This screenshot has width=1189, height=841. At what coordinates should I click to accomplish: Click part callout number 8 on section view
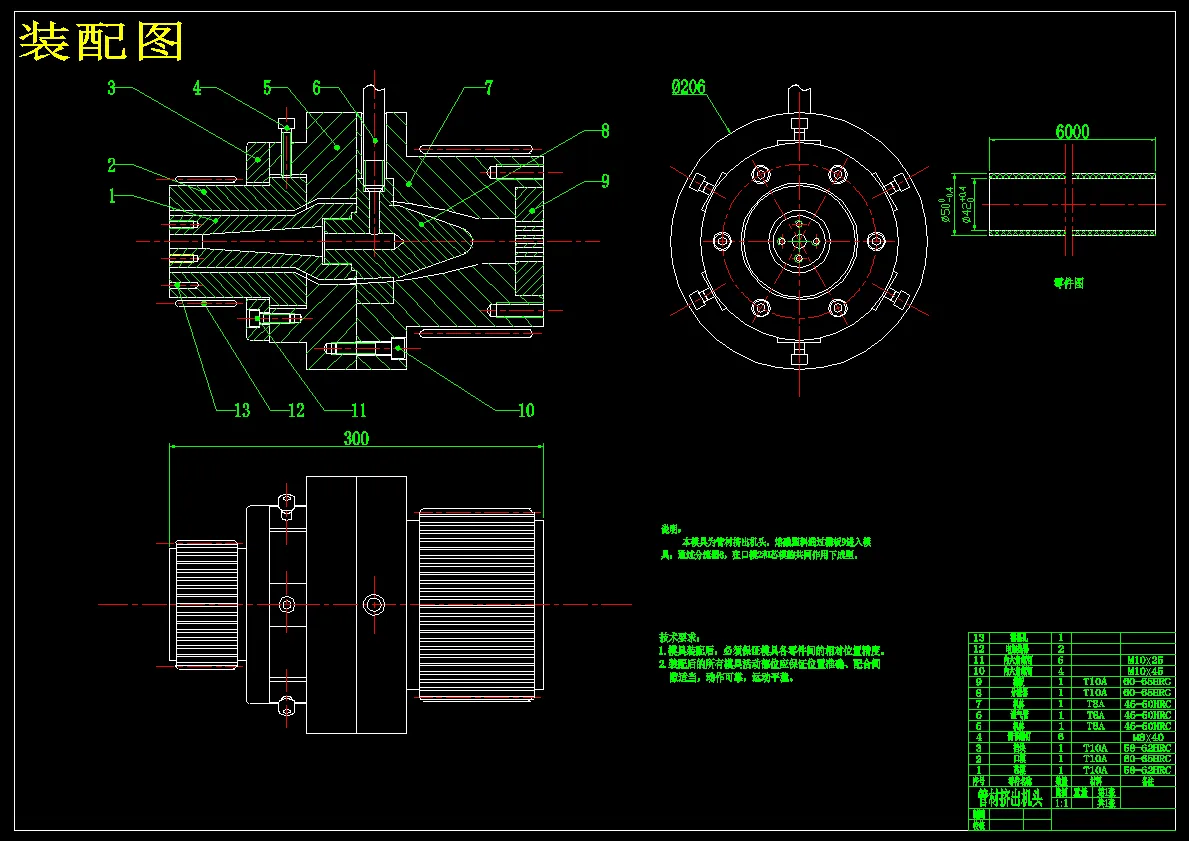605,131
